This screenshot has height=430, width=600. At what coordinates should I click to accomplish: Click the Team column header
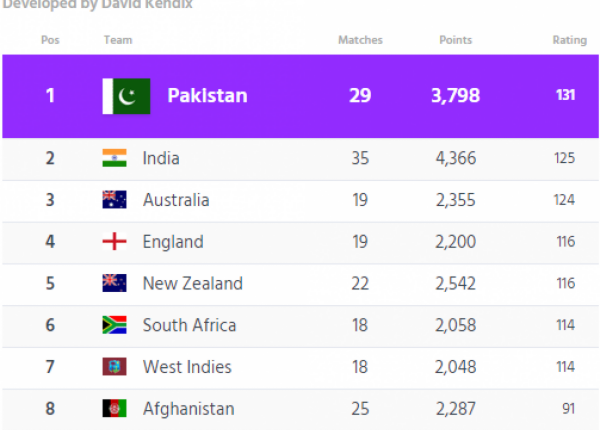pyautogui.click(x=118, y=40)
